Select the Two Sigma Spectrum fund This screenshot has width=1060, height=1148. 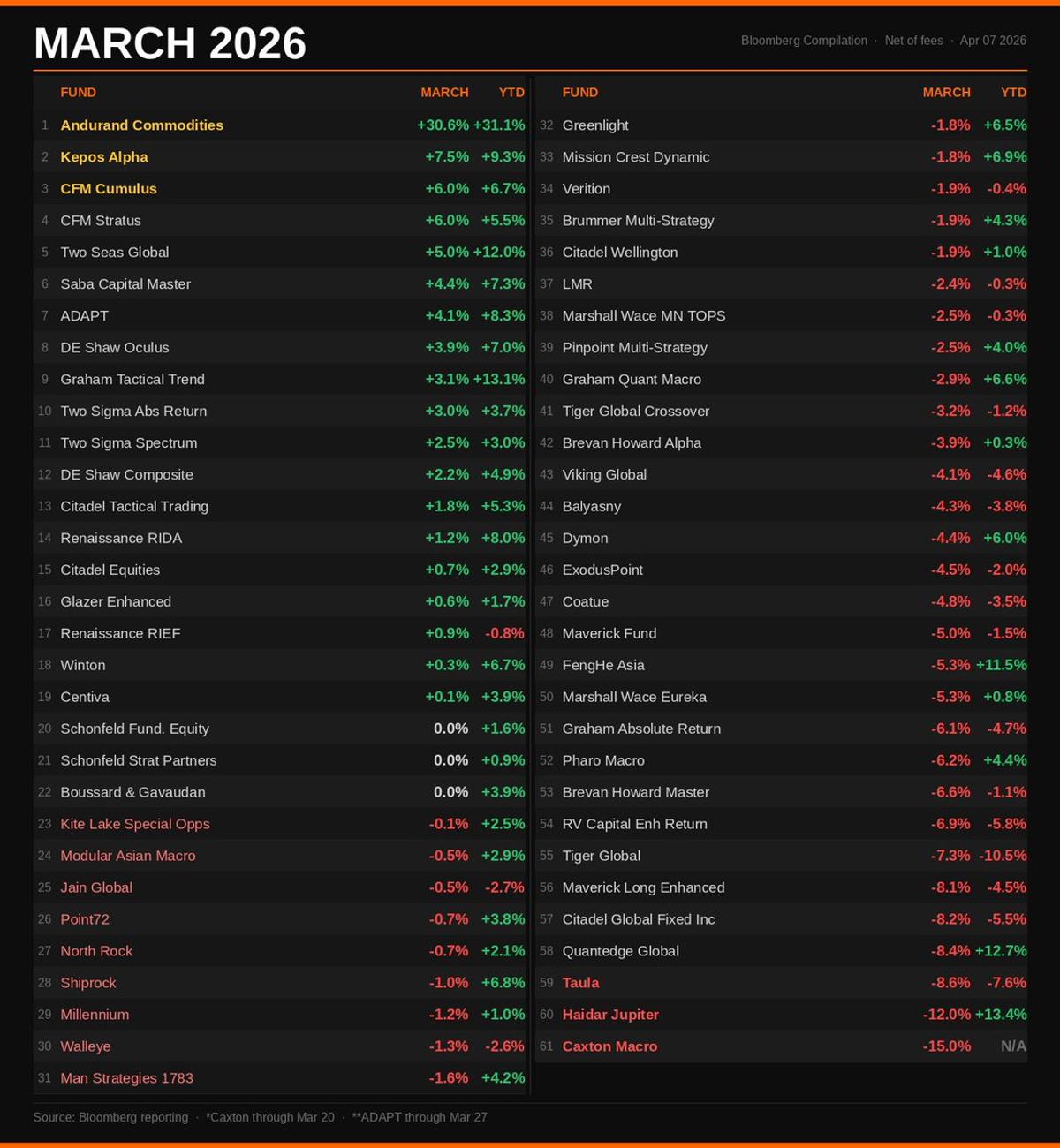[x=128, y=442]
